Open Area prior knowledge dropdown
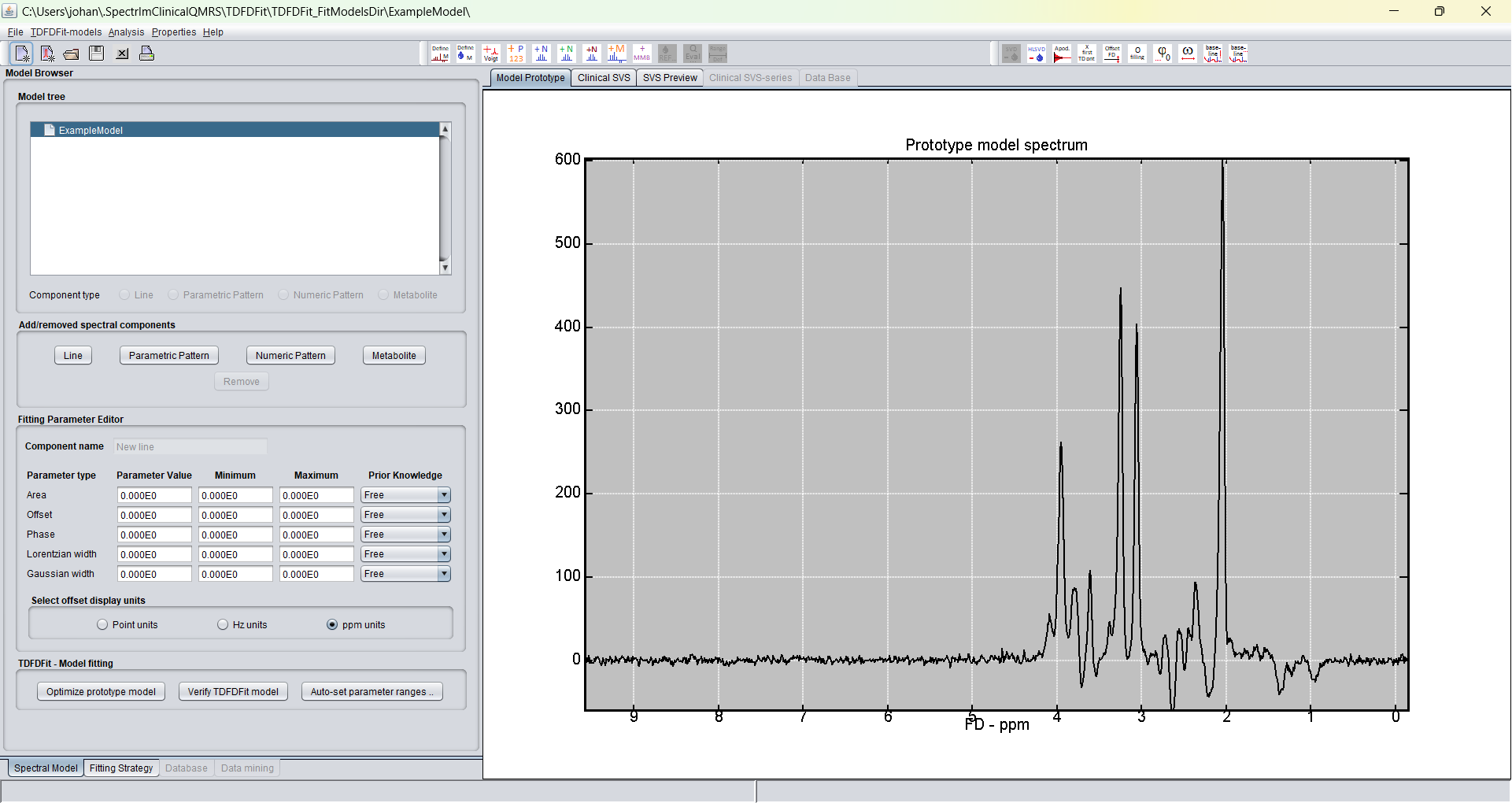 coord(405,495)
